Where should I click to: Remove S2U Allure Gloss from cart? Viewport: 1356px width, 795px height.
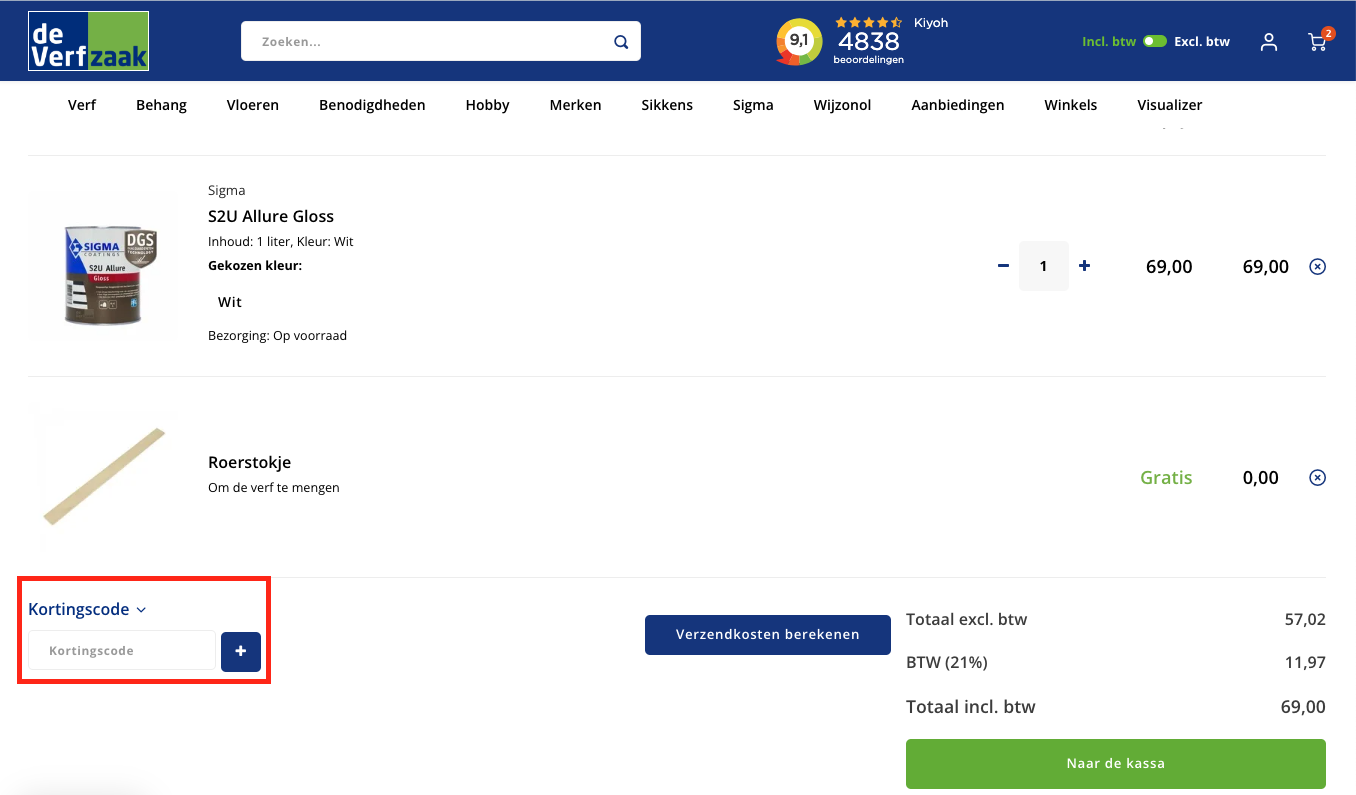(1318, 266)
